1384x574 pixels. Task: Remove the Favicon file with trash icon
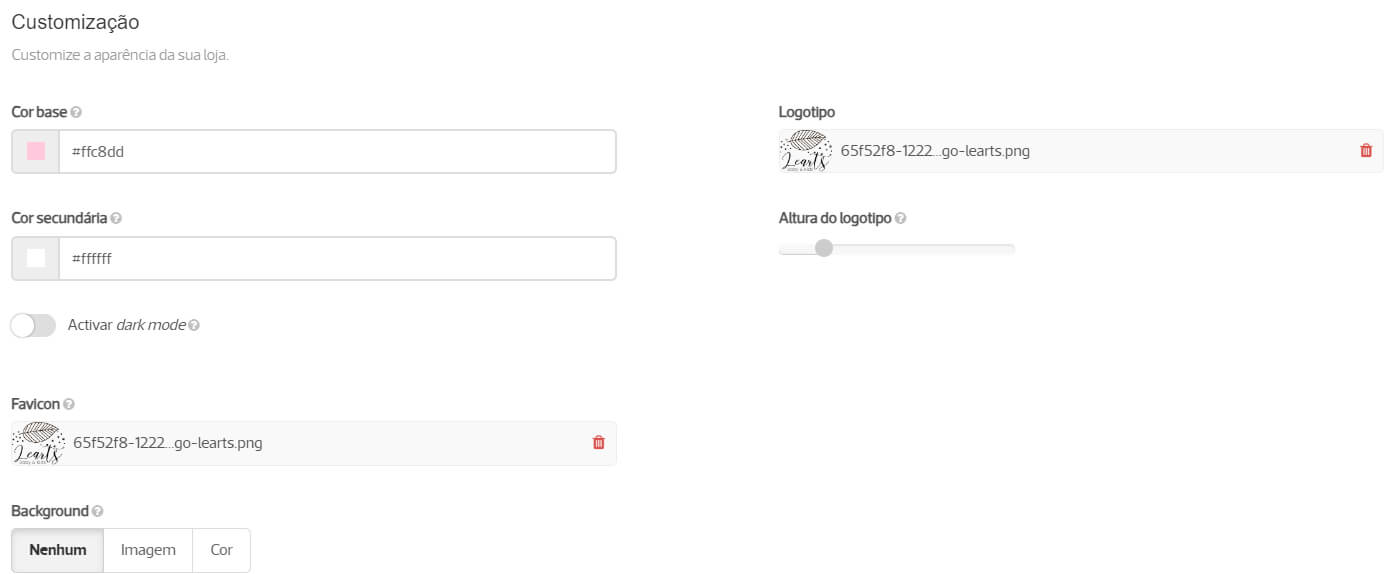(x=599, y=443)
